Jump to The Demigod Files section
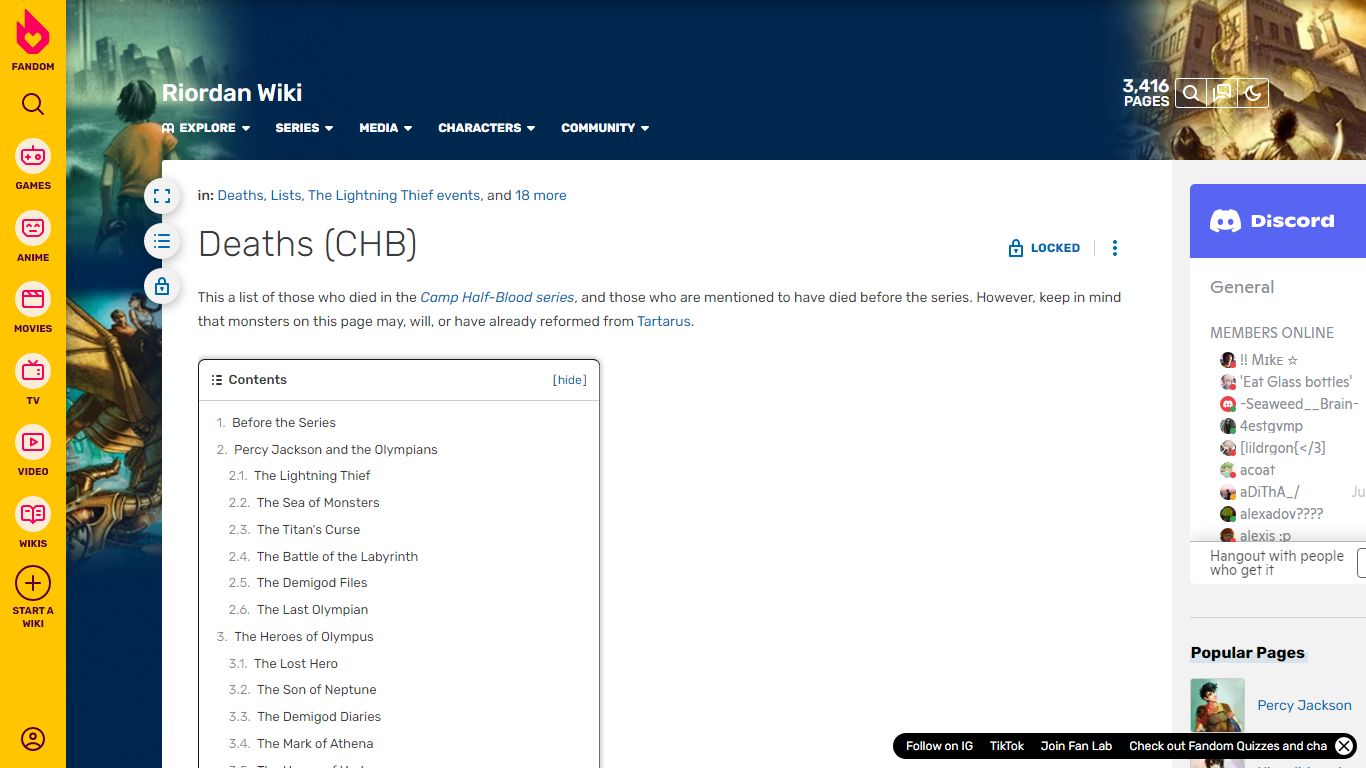The height and width of the screenshot is (768, 1366). [312, 582]
